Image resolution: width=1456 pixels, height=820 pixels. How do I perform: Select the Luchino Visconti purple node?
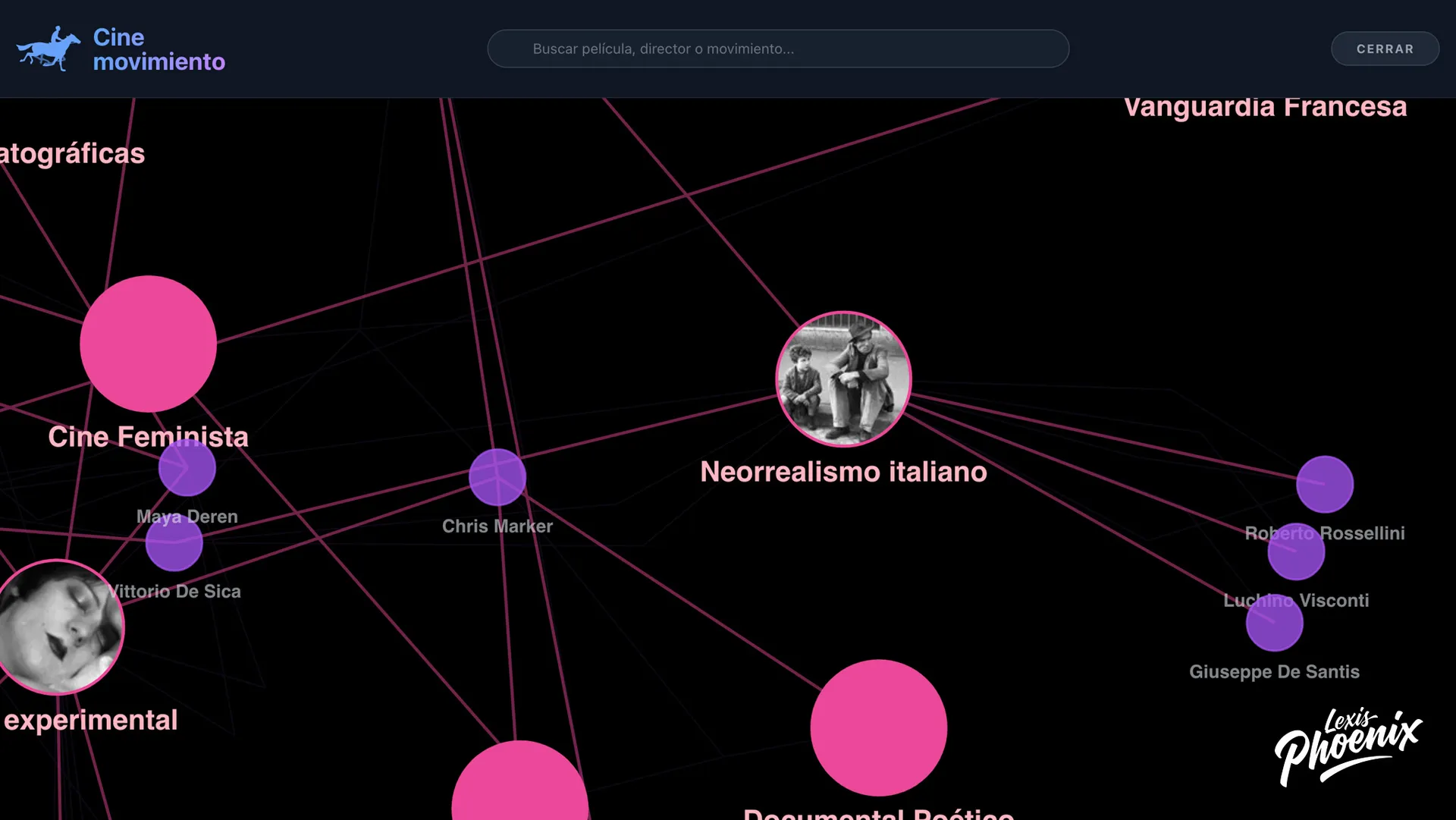pos(1296,552)
